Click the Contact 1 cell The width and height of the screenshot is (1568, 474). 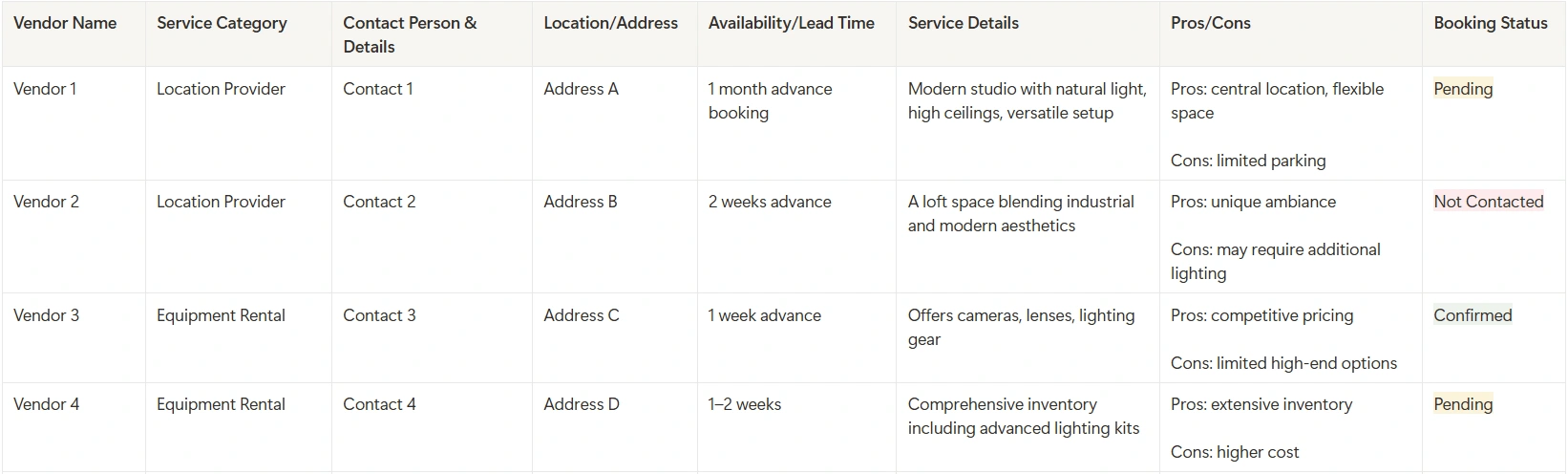click(x=378, y=89)
